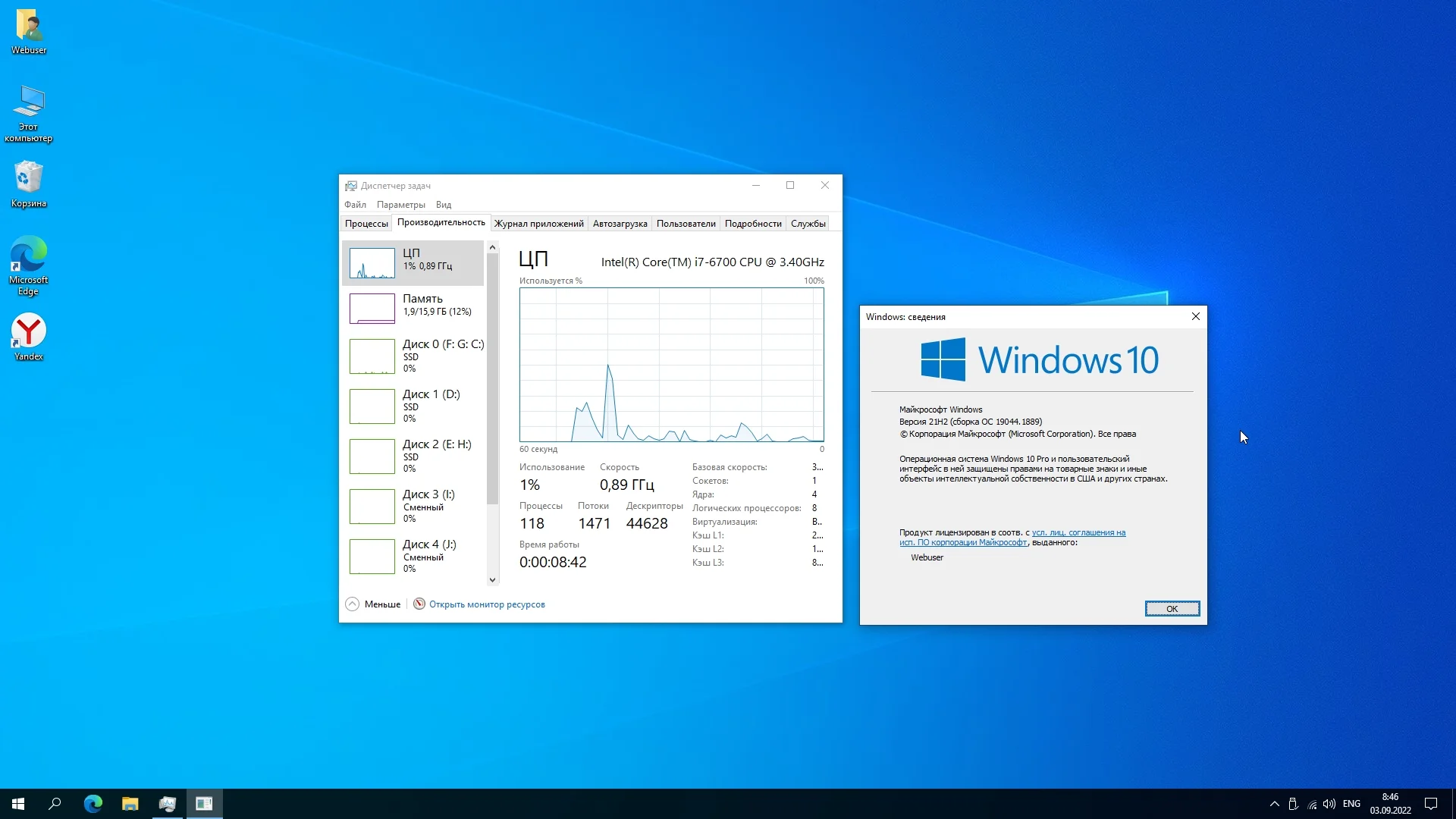Open the 'Параметры' menu
1456x819 pixels.
click(x=400, y=205)
